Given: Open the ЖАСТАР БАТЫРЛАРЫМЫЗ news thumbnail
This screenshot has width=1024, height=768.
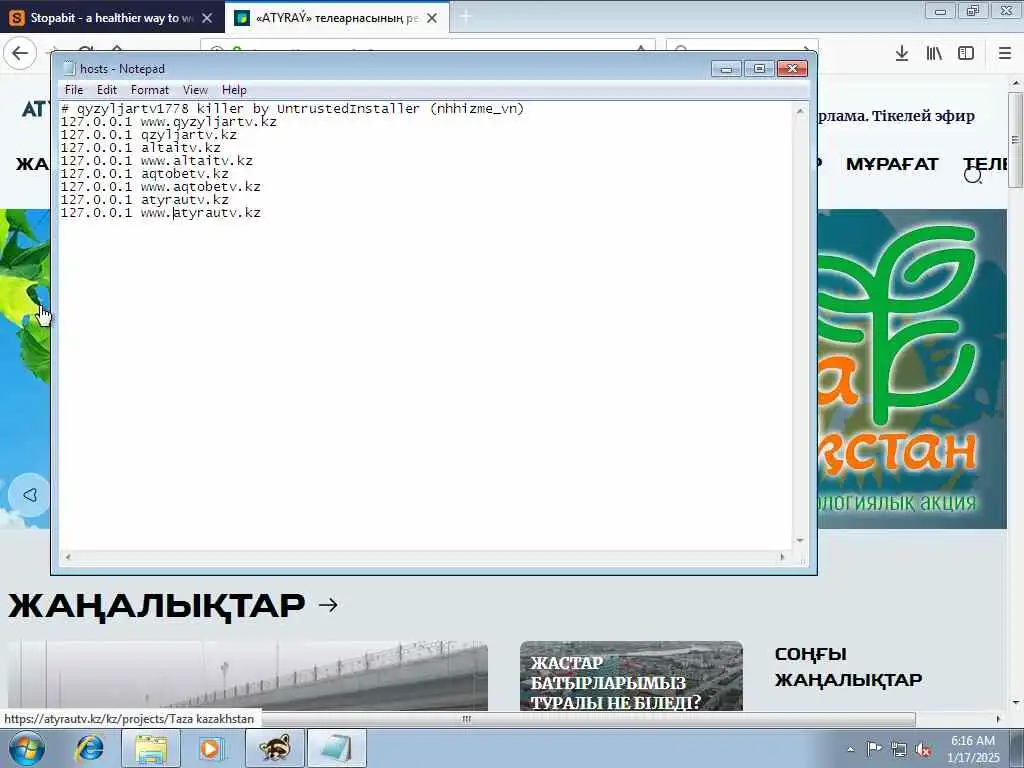Looking at the screenshot, I should click(631, 676).
